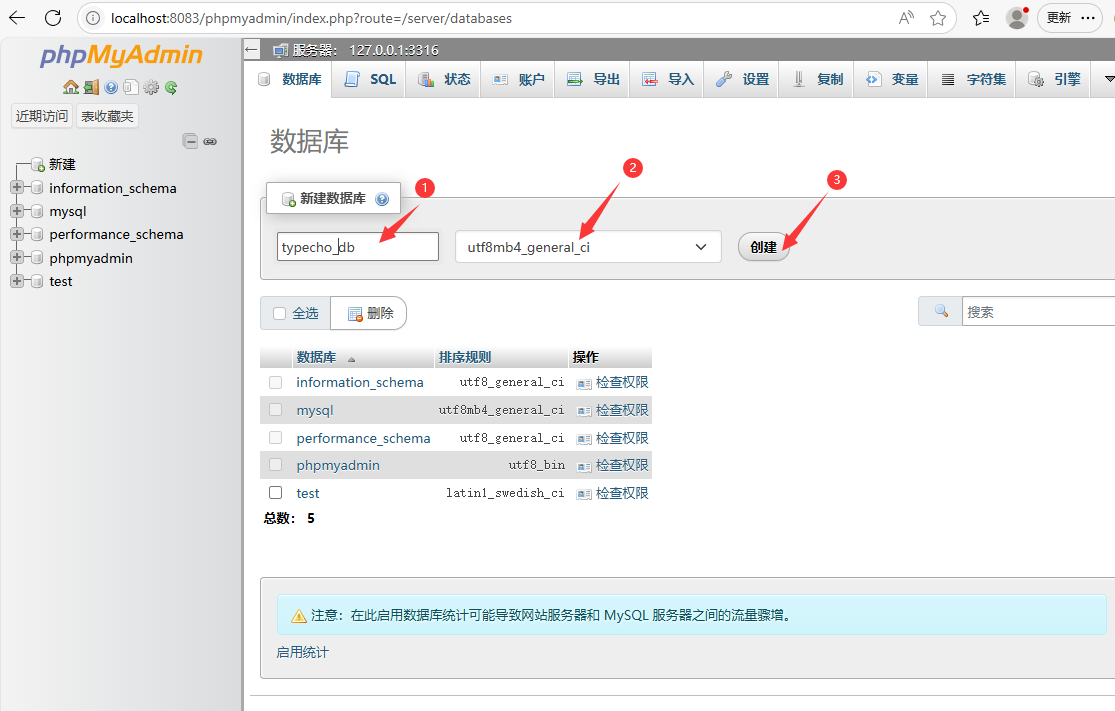Viewport: 1115px width, 711px height.
Task: Sort by 数据库 column ascending arrow
Action: click(x=351, y=359)
